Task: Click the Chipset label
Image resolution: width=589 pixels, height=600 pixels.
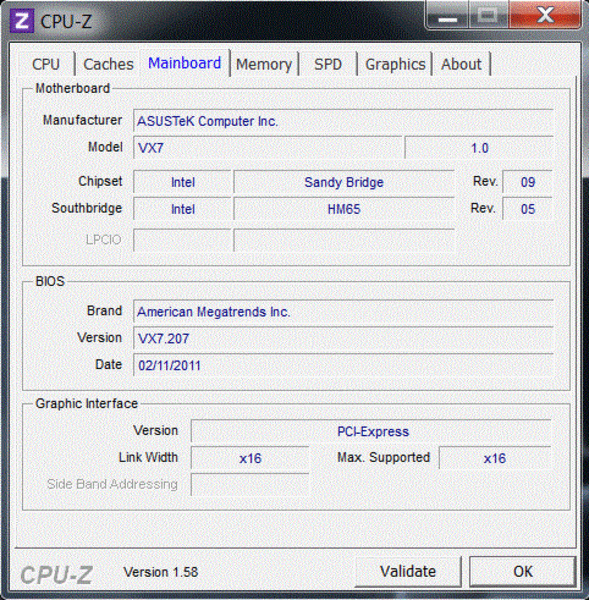Action: pyautogui.click(x=100, y=181)
